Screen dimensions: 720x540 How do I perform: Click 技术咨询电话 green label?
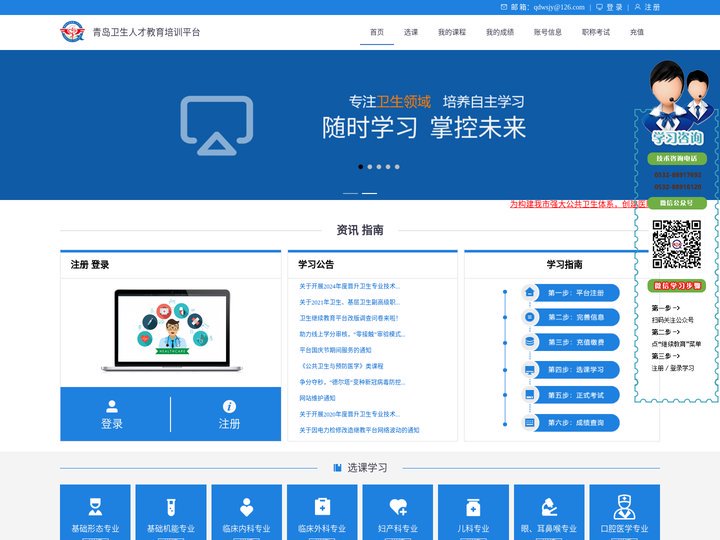(x=677, y=158)
